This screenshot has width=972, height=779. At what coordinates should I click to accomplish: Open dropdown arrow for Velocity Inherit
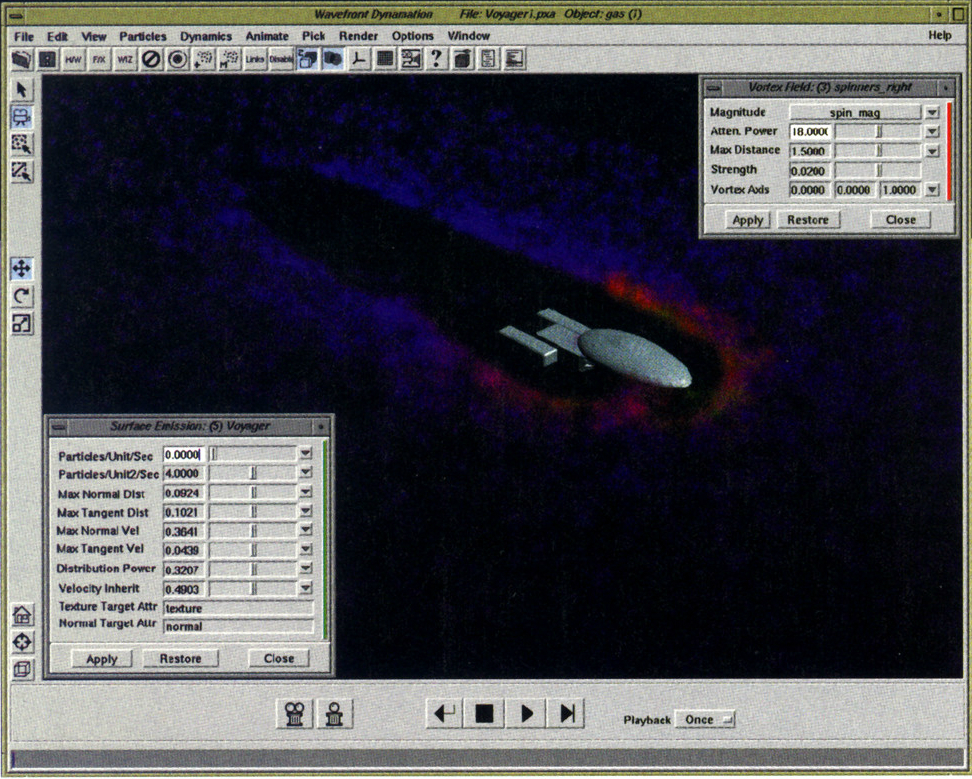305,589
